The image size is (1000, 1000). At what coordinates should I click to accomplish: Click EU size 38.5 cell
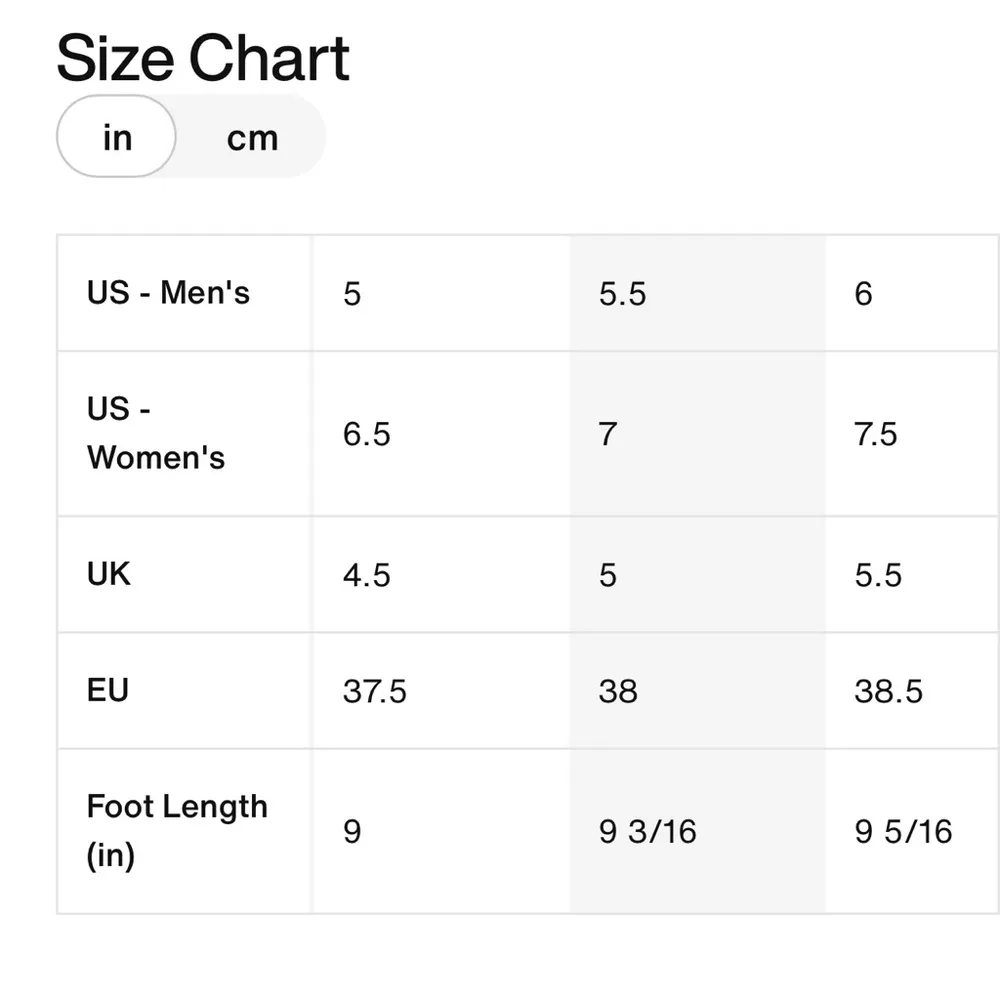[888, 691]
